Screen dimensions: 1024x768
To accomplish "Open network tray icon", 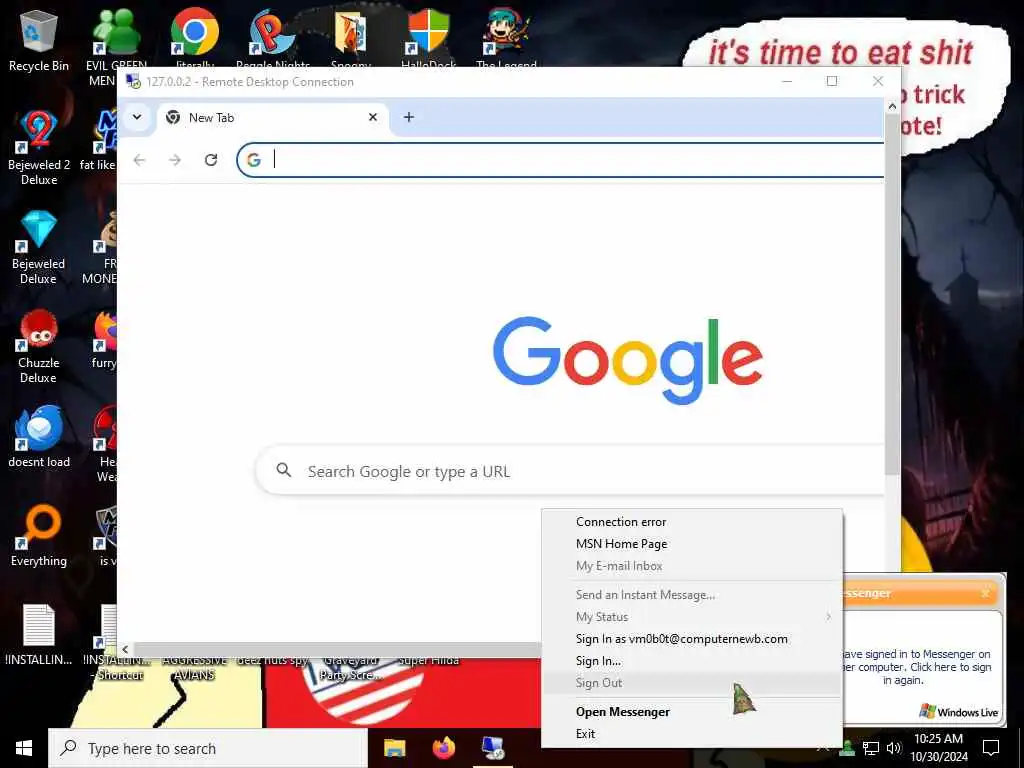I will (x=871, y=748).
